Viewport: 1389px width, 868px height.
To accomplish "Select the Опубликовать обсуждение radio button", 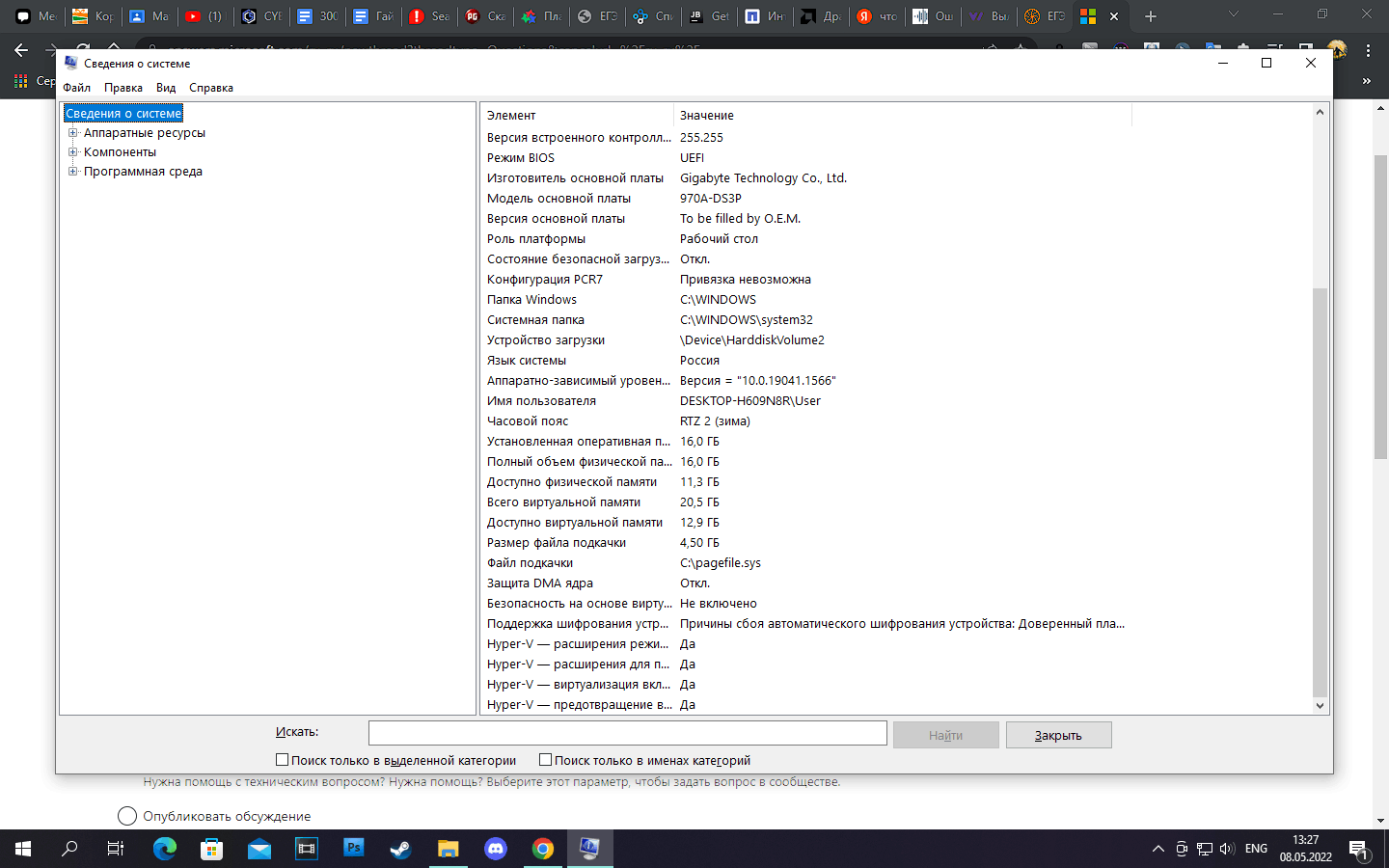I will coord(127,816).
